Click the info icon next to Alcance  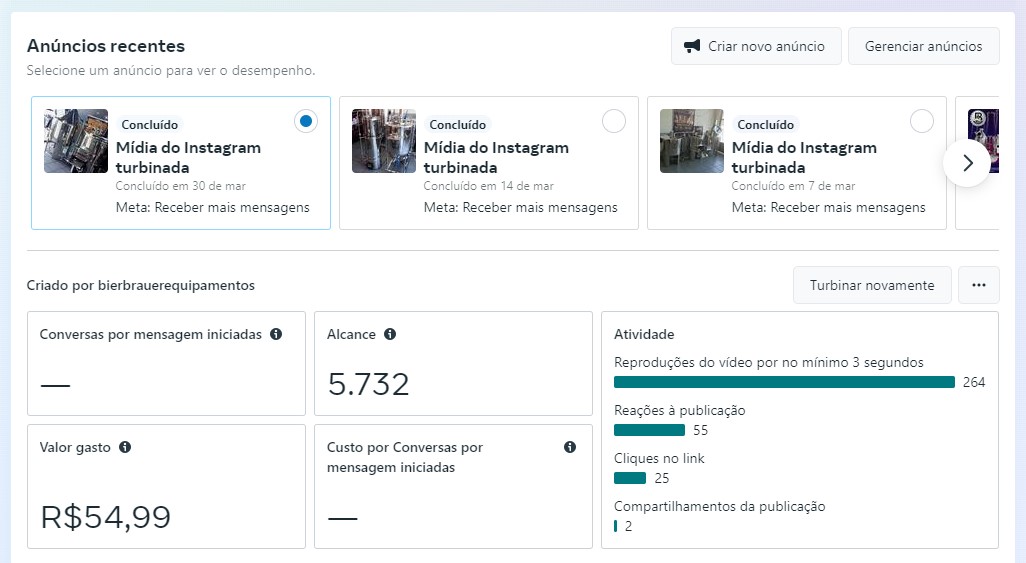click(390, 334)
